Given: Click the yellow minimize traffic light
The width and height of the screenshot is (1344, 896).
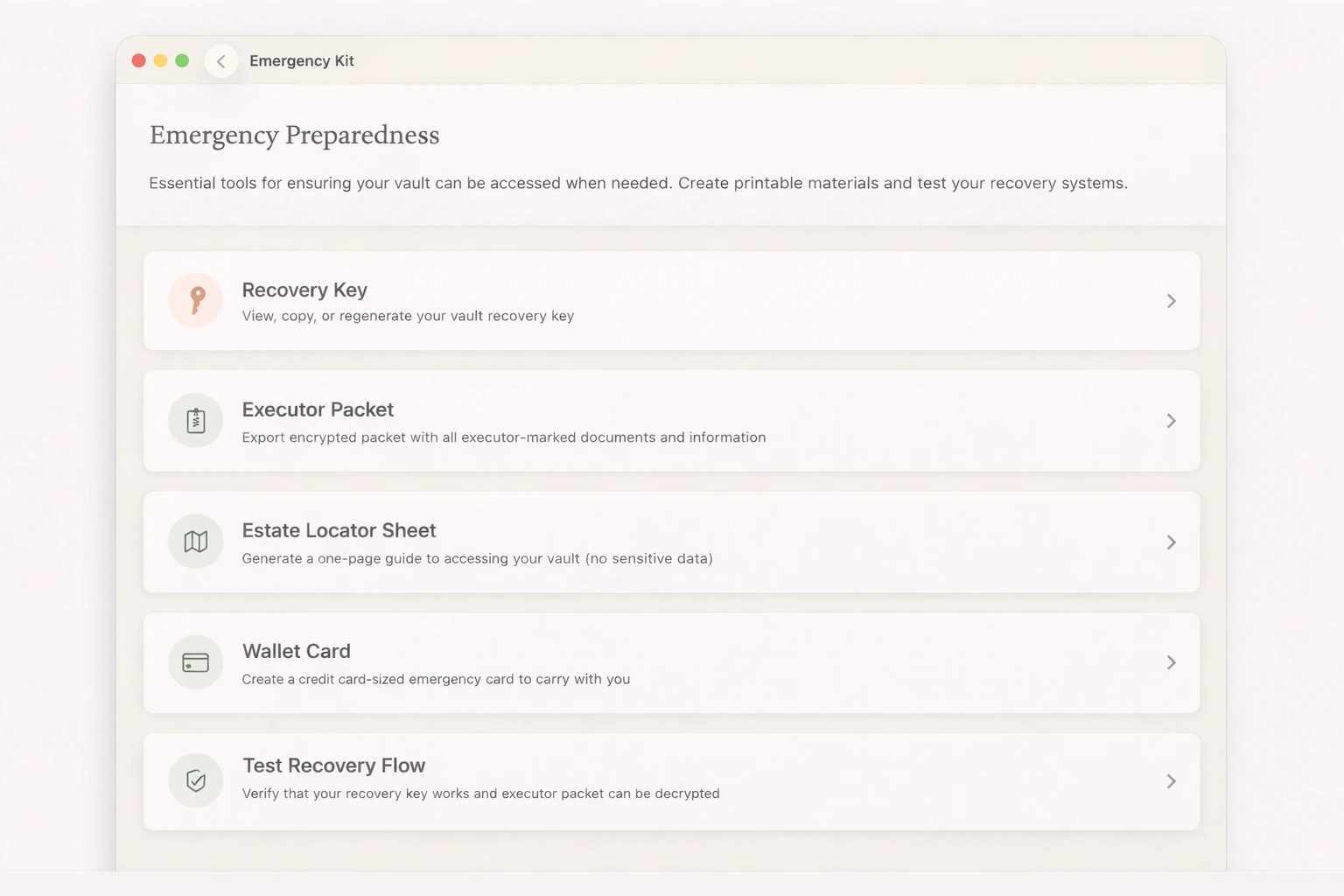Looking at the screenshot, I should tap(160, 60).
